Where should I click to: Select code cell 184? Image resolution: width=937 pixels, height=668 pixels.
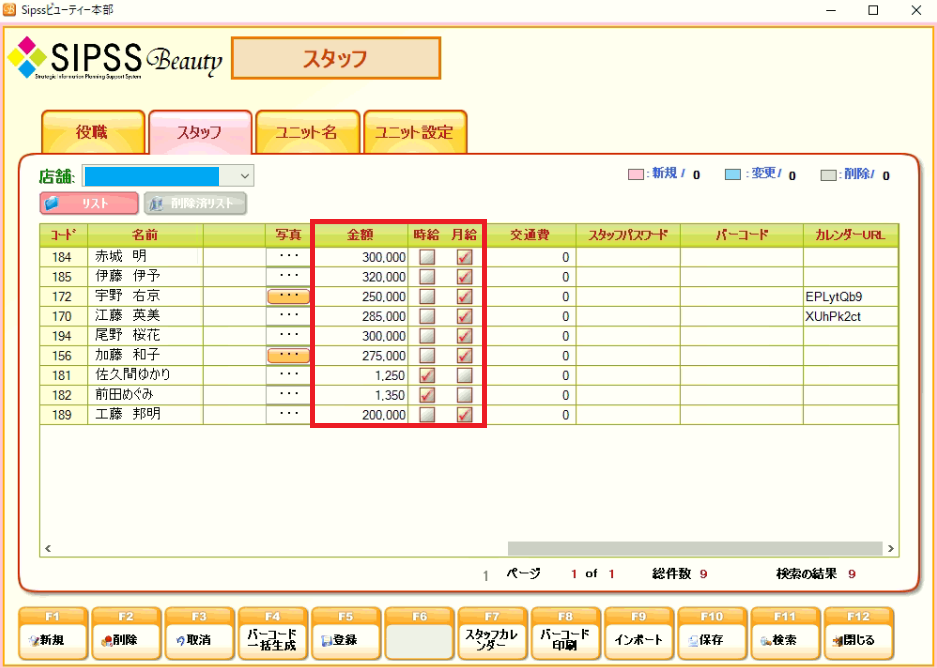tap(63, 258)
